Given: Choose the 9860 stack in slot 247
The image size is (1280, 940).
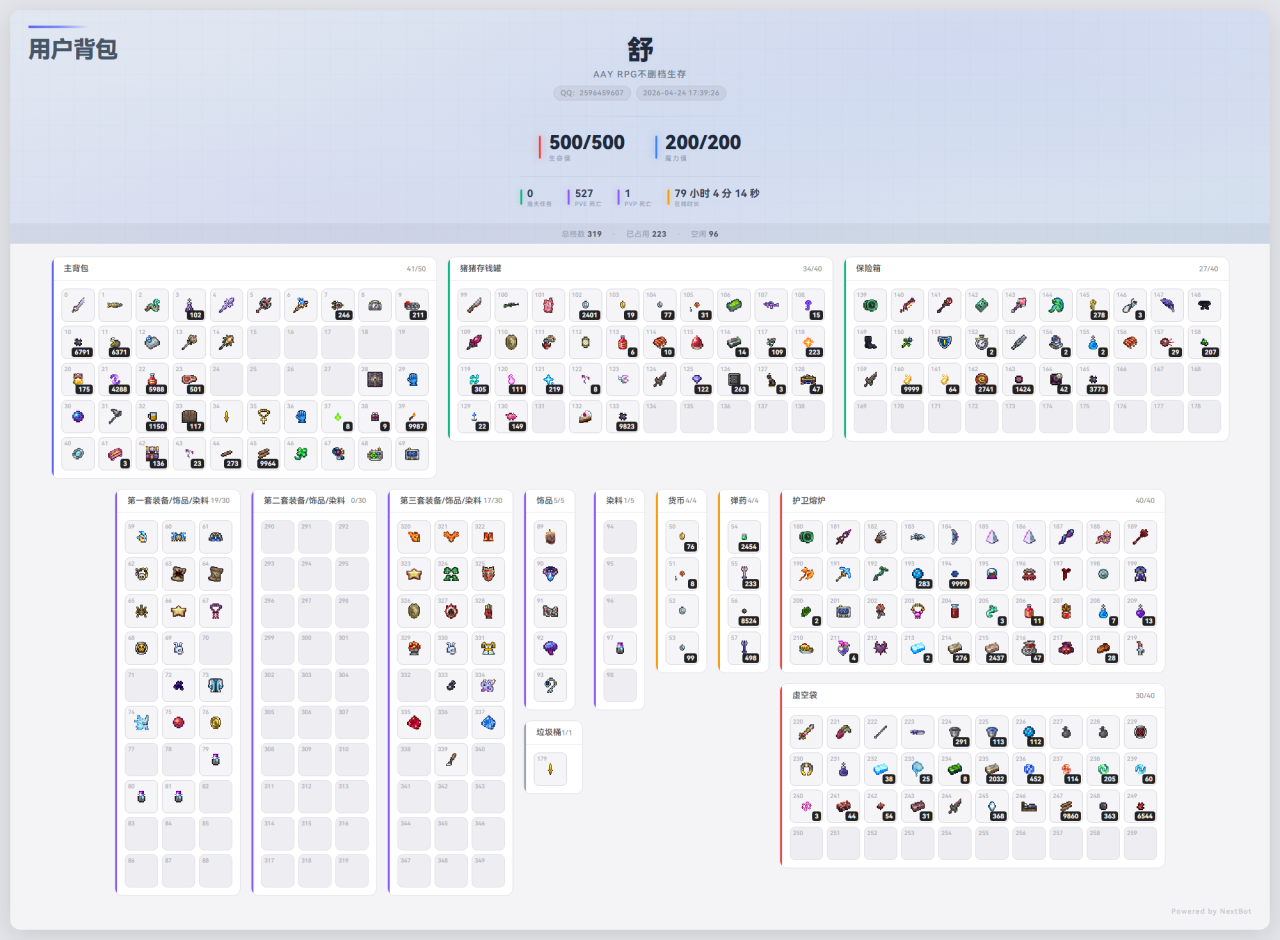Looking at the screenshot, I should pyautogui.click(x=1065, y=806).
